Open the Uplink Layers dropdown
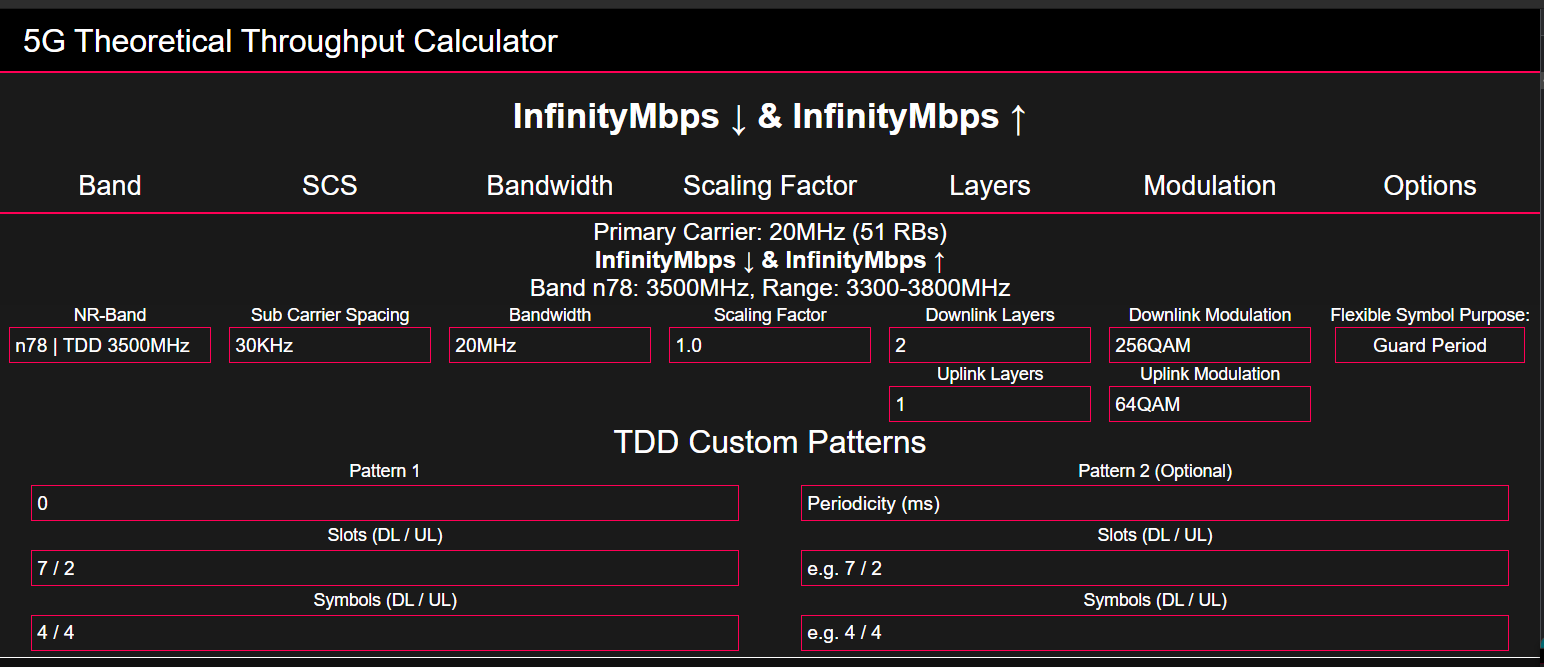The width and height of the screenshot is (1544, 667). 989,403
